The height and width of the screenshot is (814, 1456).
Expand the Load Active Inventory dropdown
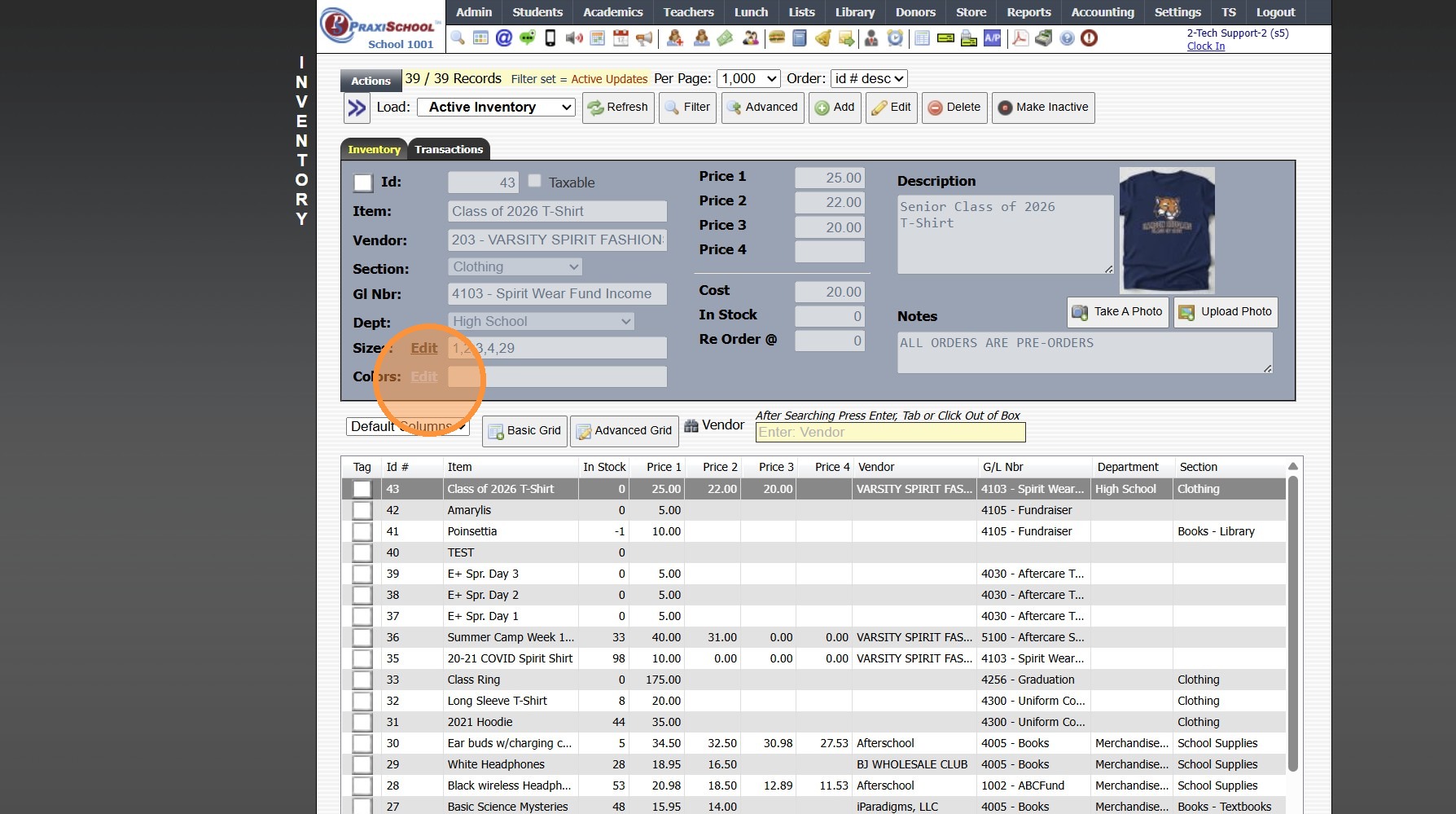pos(496,108)
